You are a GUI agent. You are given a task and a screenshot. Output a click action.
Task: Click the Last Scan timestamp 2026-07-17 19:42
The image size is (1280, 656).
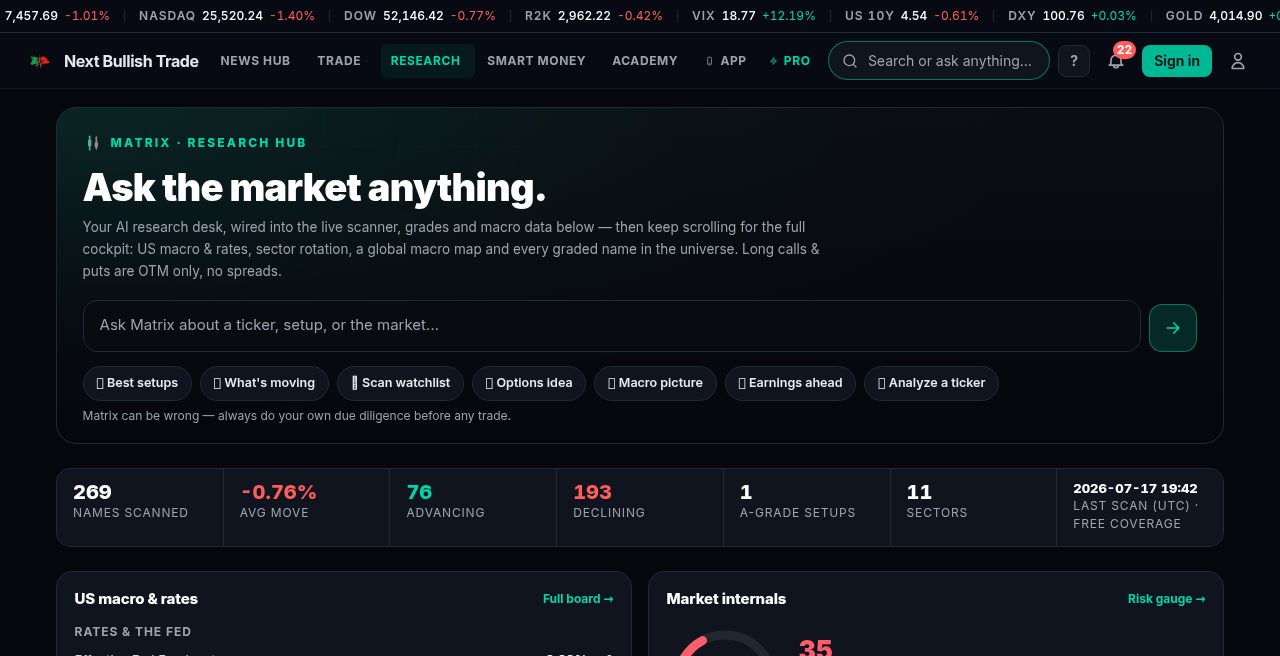(x=1135, y=489)
